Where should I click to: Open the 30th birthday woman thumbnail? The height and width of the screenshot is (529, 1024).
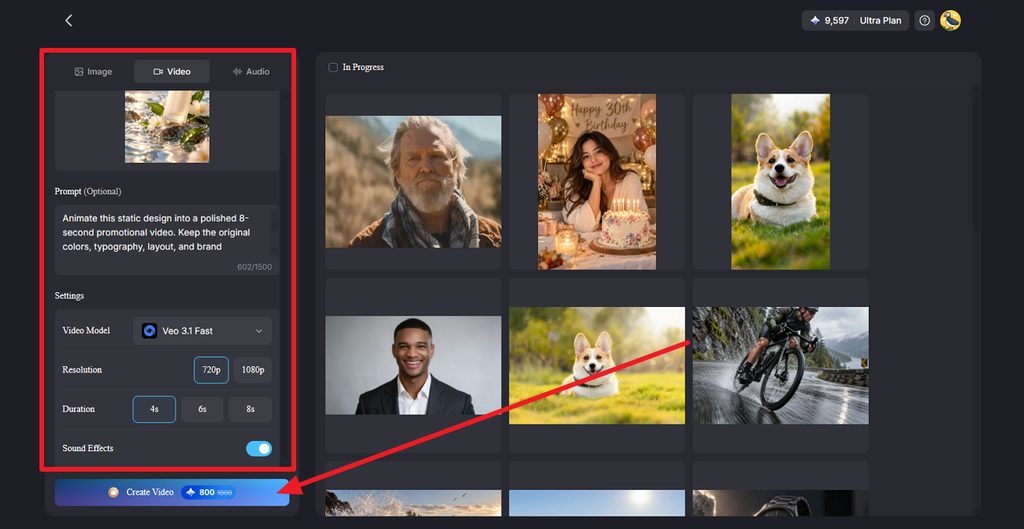[597, 182]
